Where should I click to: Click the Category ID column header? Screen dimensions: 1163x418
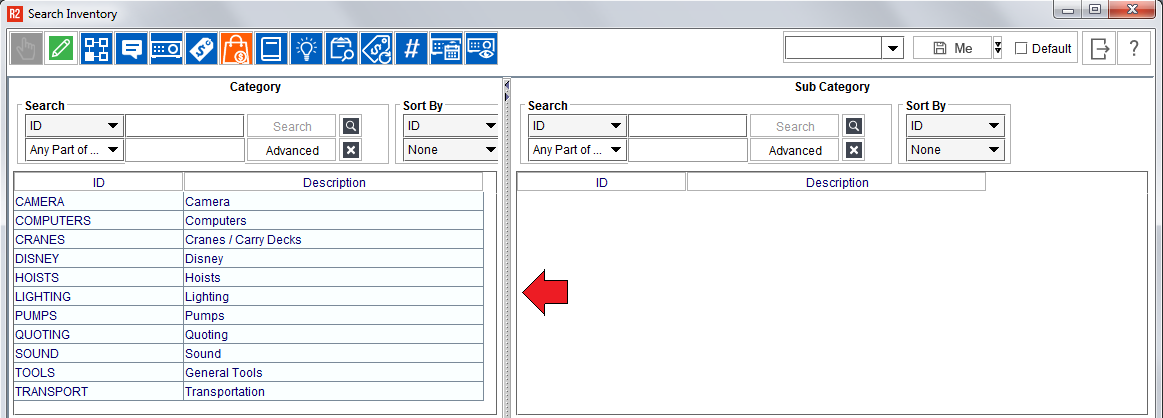click(99, 182)
